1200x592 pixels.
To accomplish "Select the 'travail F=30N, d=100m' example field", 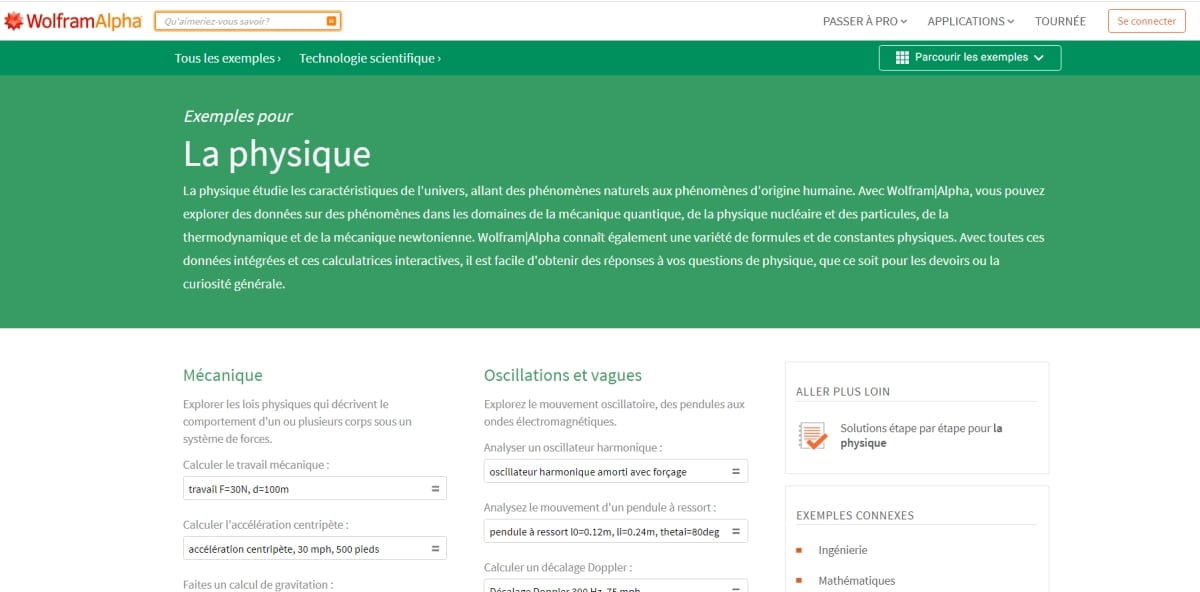I will (x=315, y=489).
